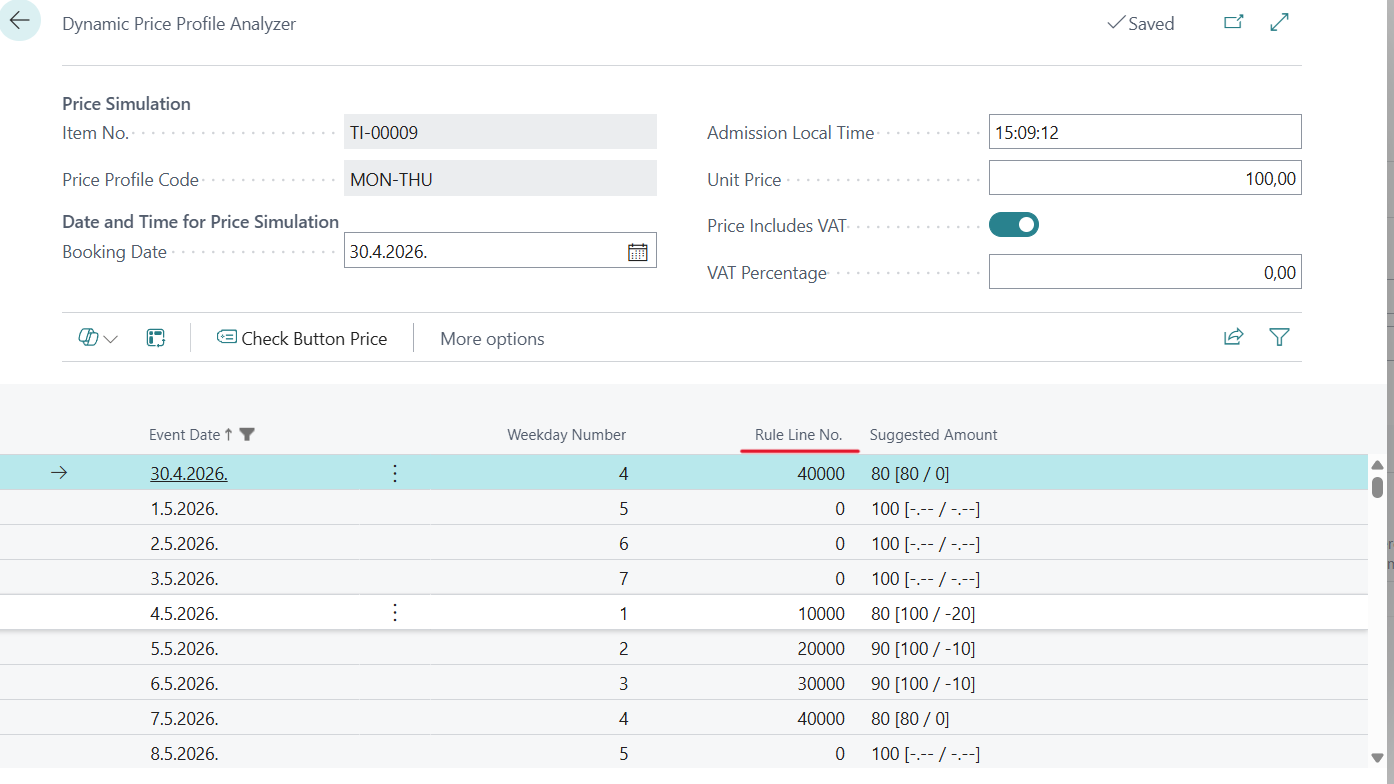The image size is (1394, 784).
Task: Select the 2.5.2026. event date cell
Action: click(x=184, y=543)
